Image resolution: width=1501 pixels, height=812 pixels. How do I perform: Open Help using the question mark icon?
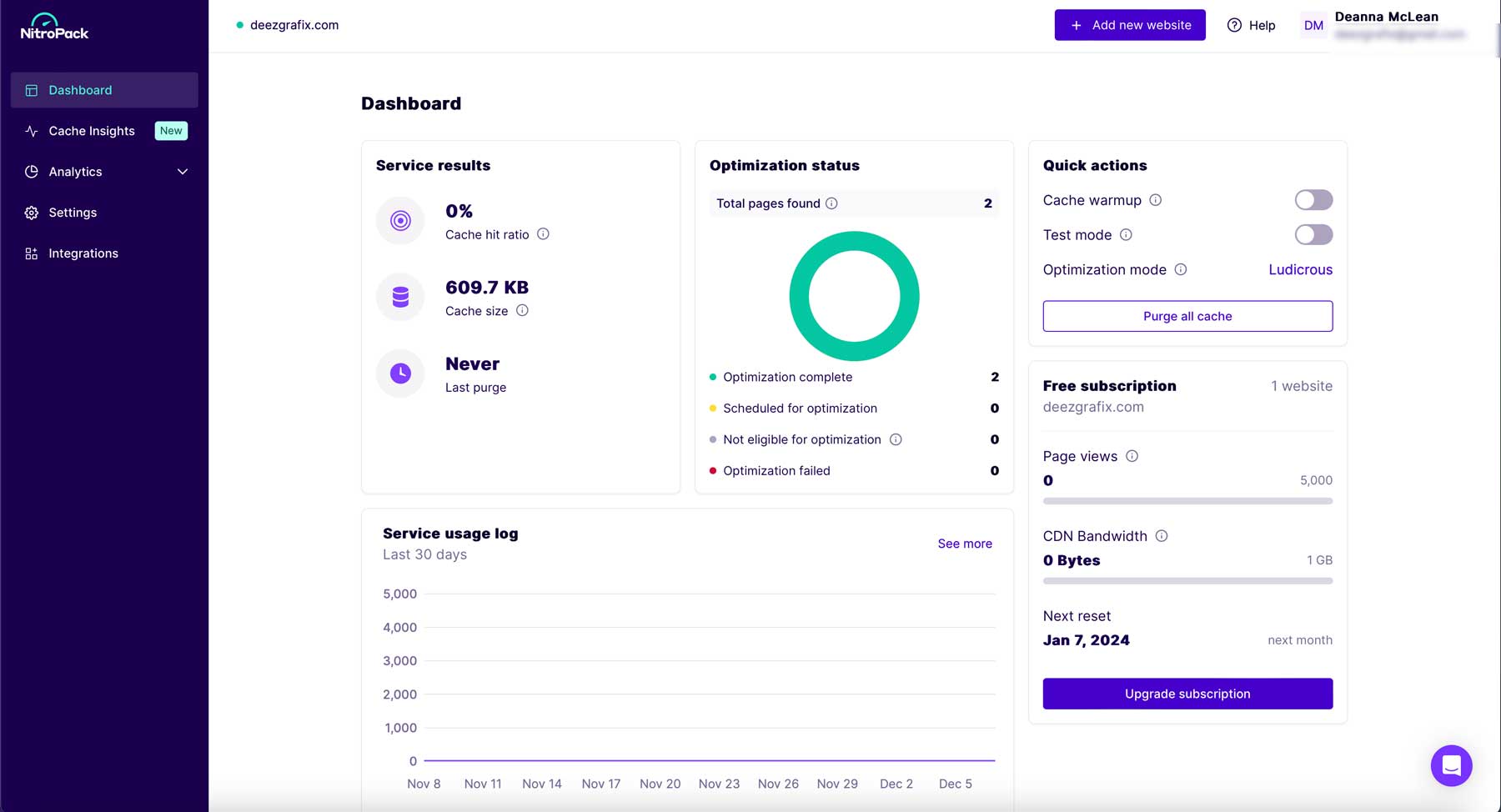click(x=1233, y=25)
